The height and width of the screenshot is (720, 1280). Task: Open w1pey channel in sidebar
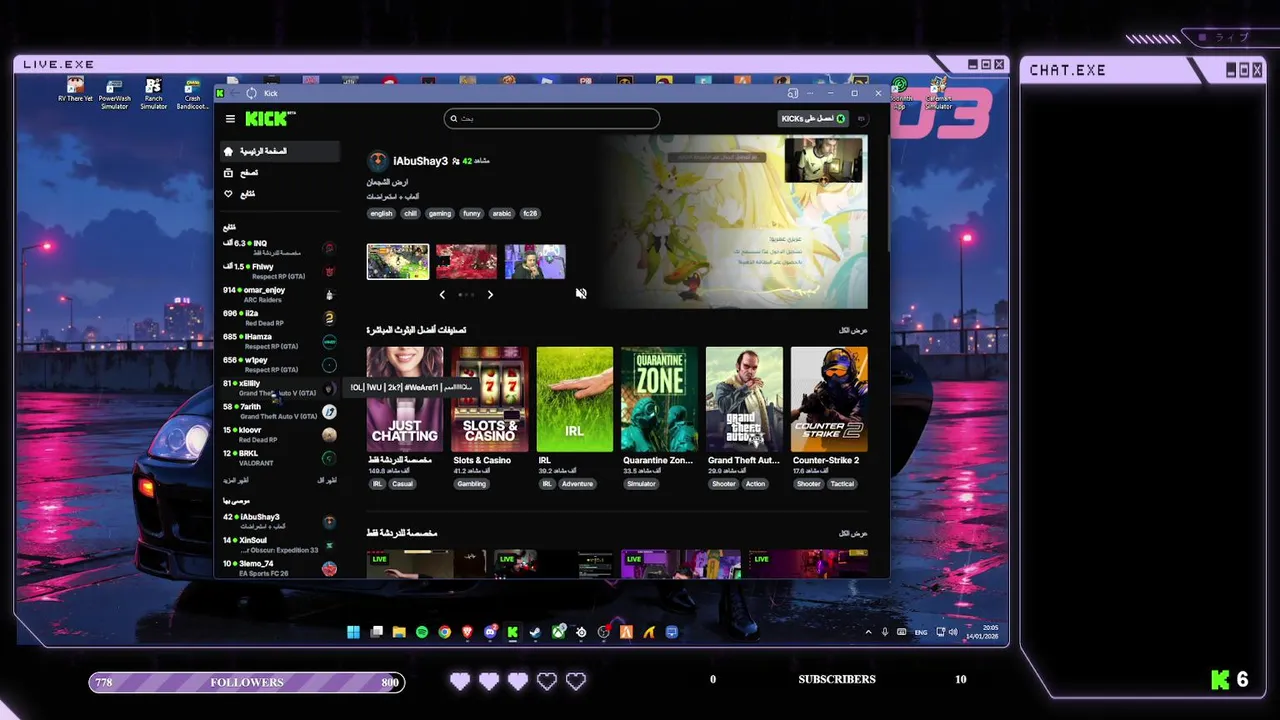(280, 365)
